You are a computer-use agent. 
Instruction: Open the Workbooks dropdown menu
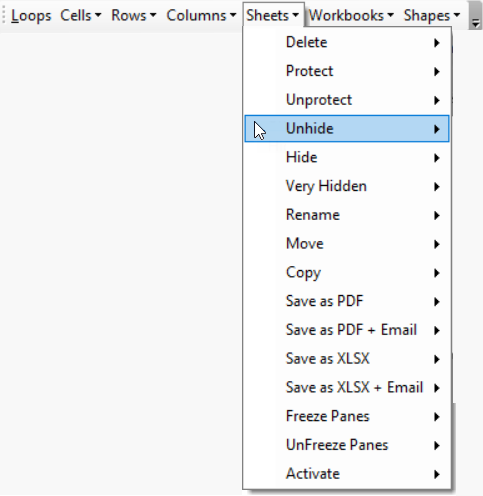click(351, 15)
